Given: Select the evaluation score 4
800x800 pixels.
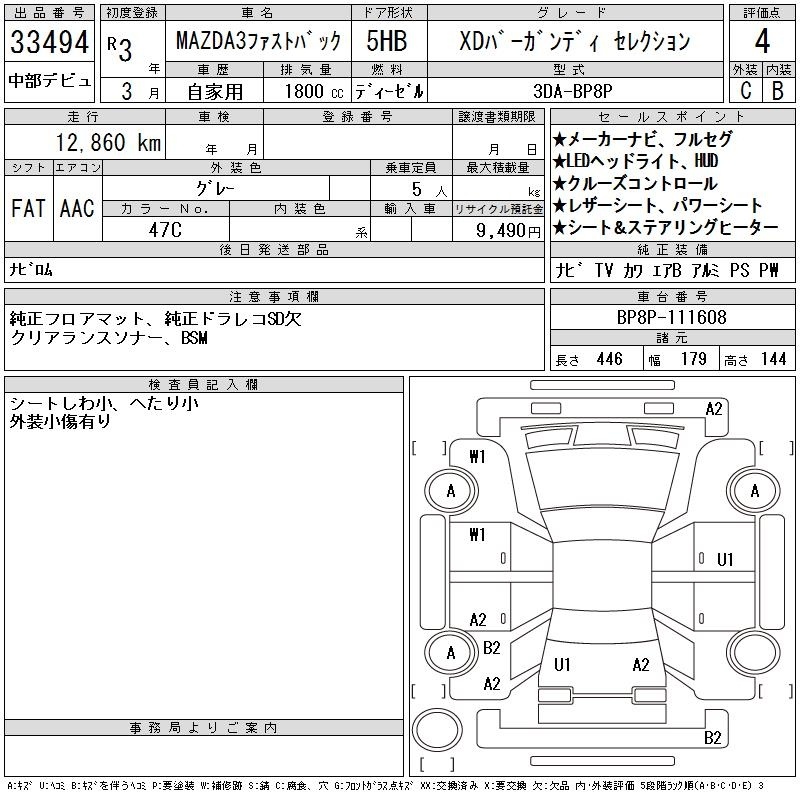Looking at the screenshot, I should point(761,42).
